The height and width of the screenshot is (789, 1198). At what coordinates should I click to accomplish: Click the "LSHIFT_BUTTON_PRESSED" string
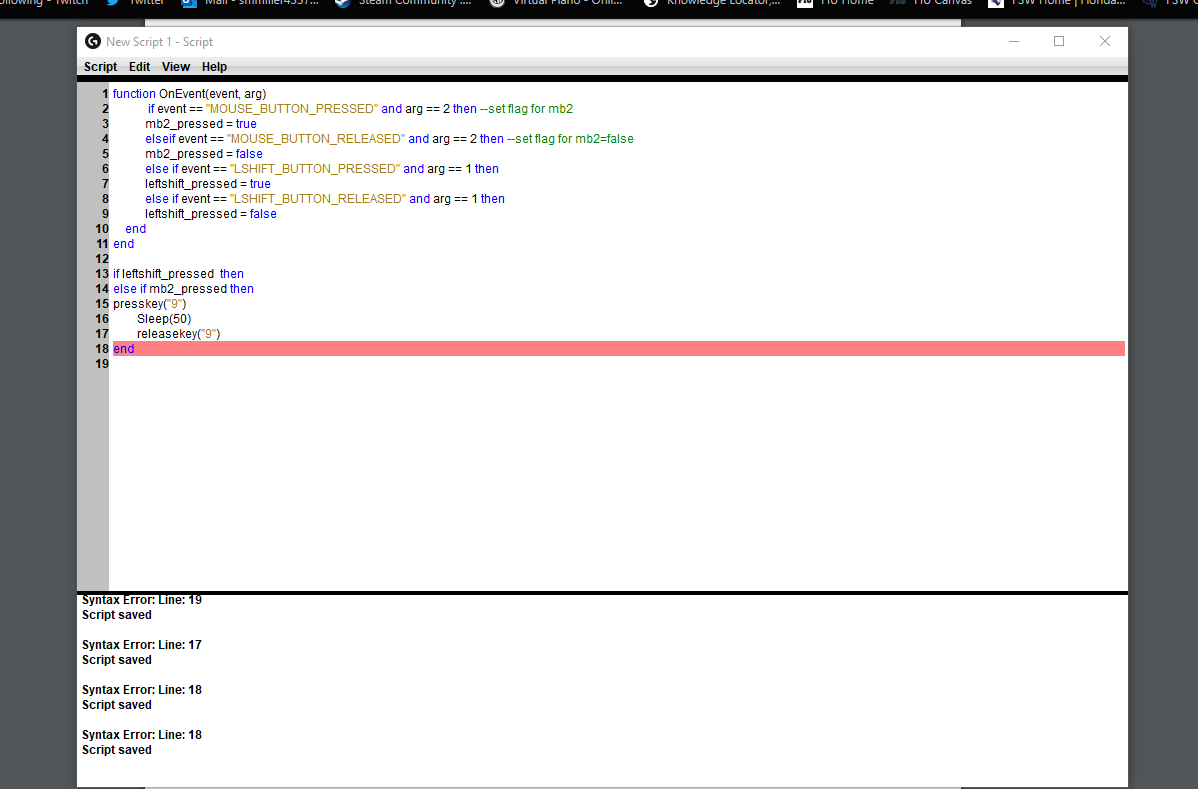[x=315, y=169]
